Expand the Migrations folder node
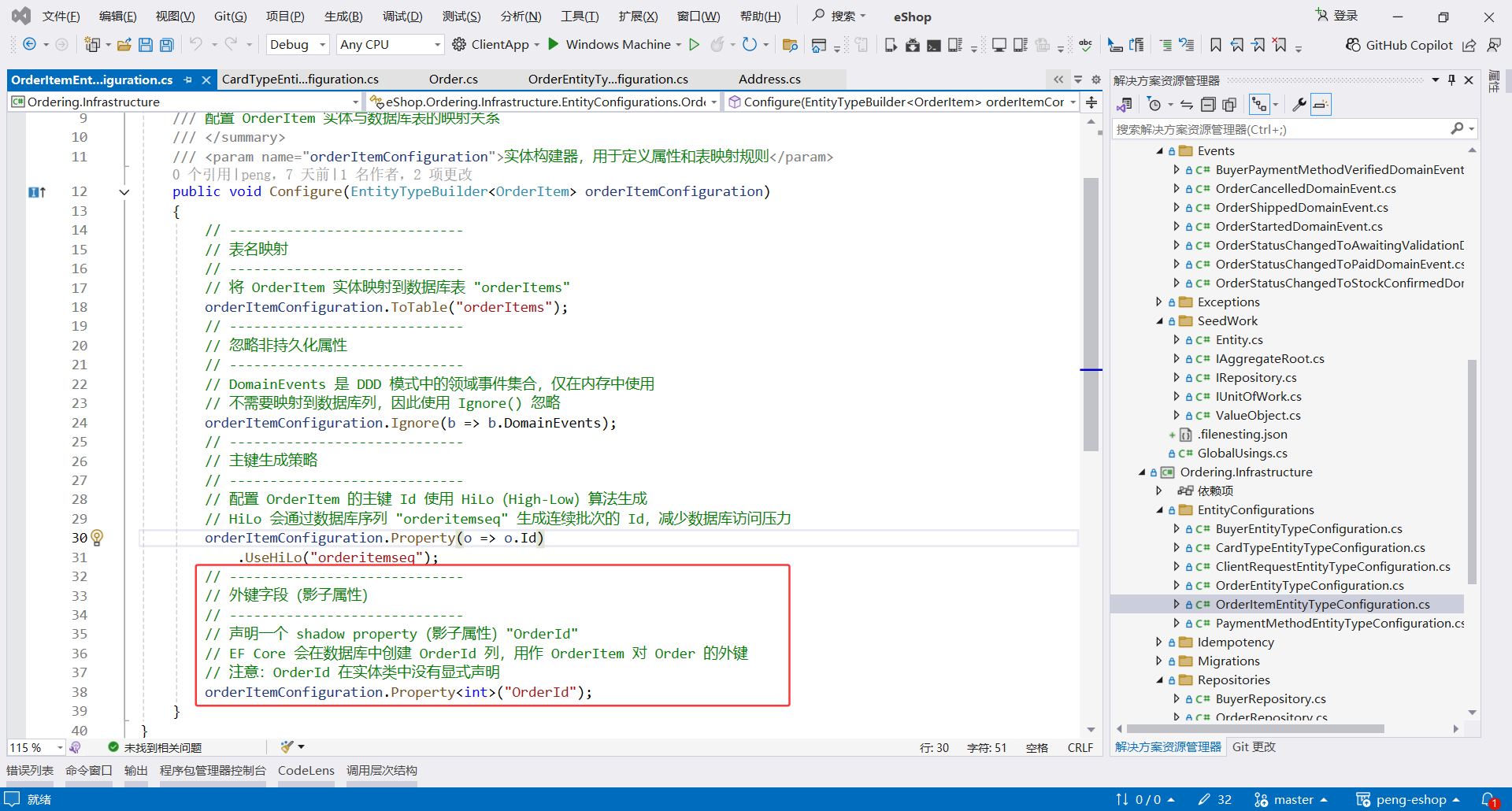Screen dimensions: 1512x811 [1159, 661]
